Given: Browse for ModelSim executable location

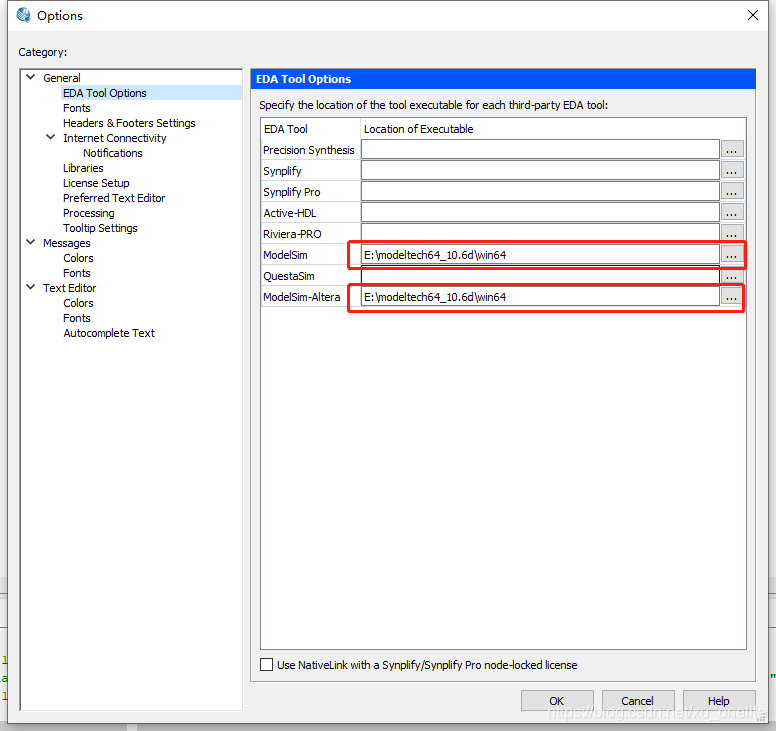Looking at the screenshot, I should pyautogui.click(x=731, y=255).
